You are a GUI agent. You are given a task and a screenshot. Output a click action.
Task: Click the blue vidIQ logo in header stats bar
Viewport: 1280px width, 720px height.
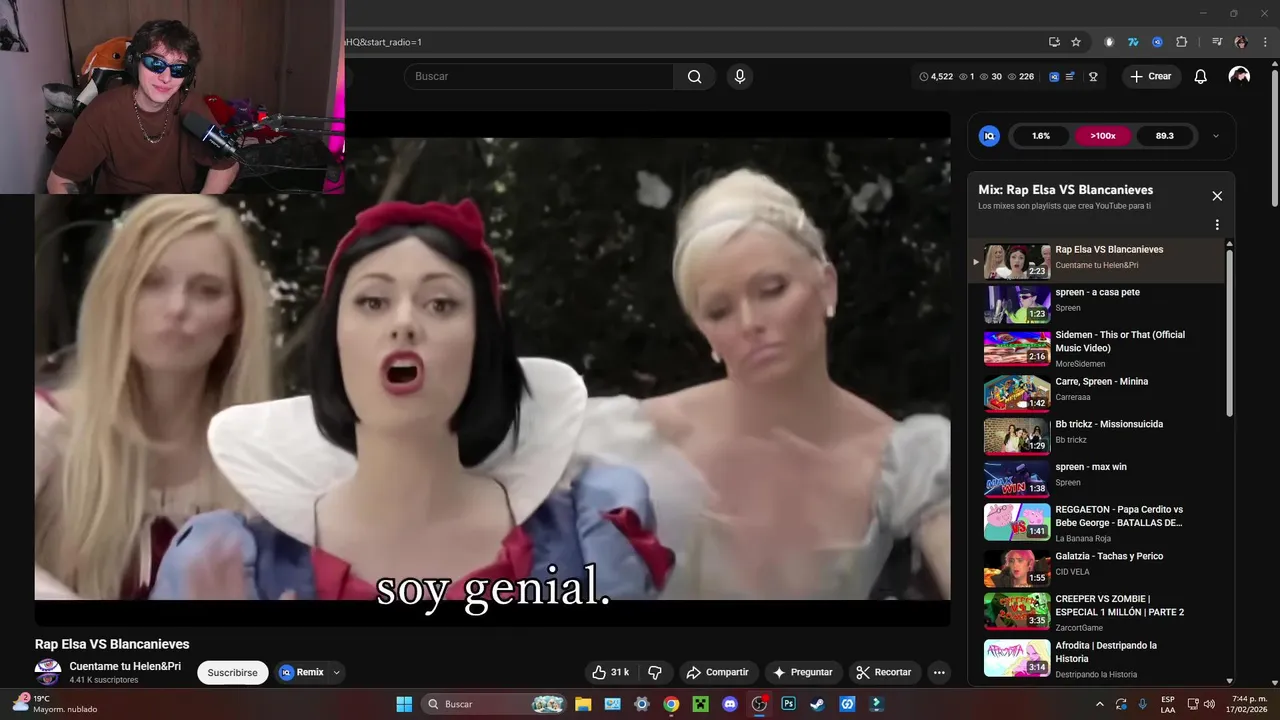click(x=1054, y=77)
